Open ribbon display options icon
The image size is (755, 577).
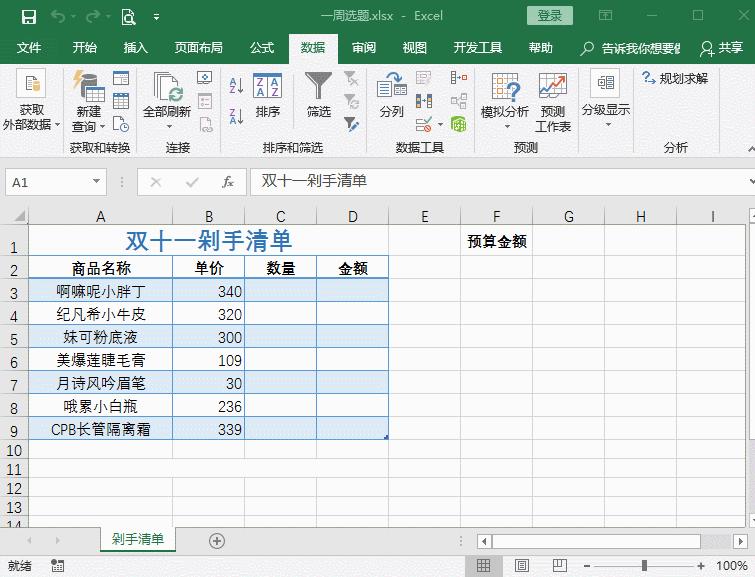click(x=605, y=15)
